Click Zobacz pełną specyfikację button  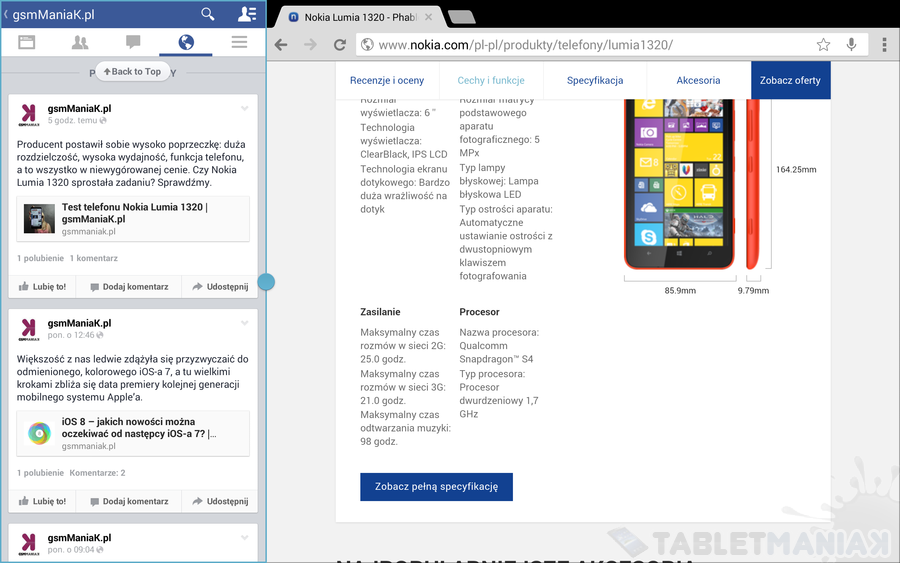click(x=436, y=487)
